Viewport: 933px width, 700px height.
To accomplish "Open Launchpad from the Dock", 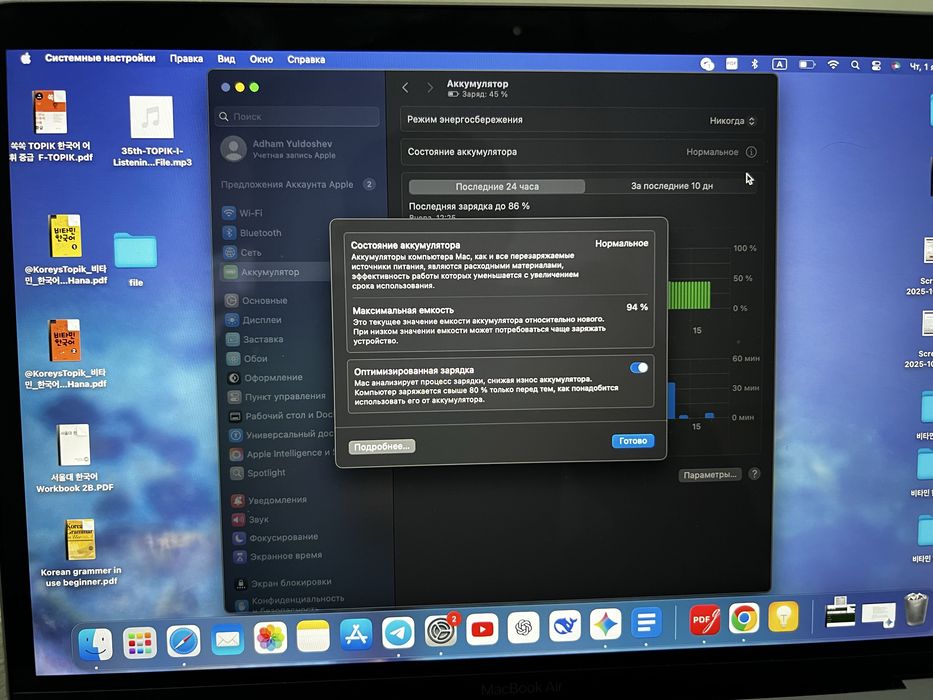I will [140, 642].
